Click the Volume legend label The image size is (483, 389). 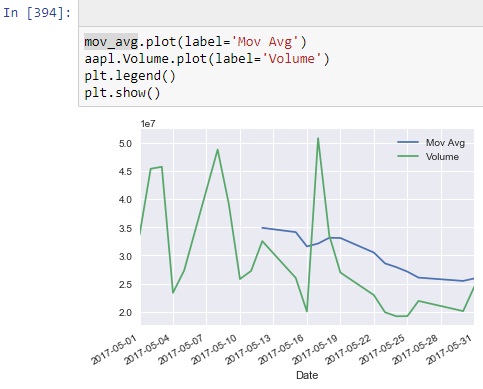442,157
